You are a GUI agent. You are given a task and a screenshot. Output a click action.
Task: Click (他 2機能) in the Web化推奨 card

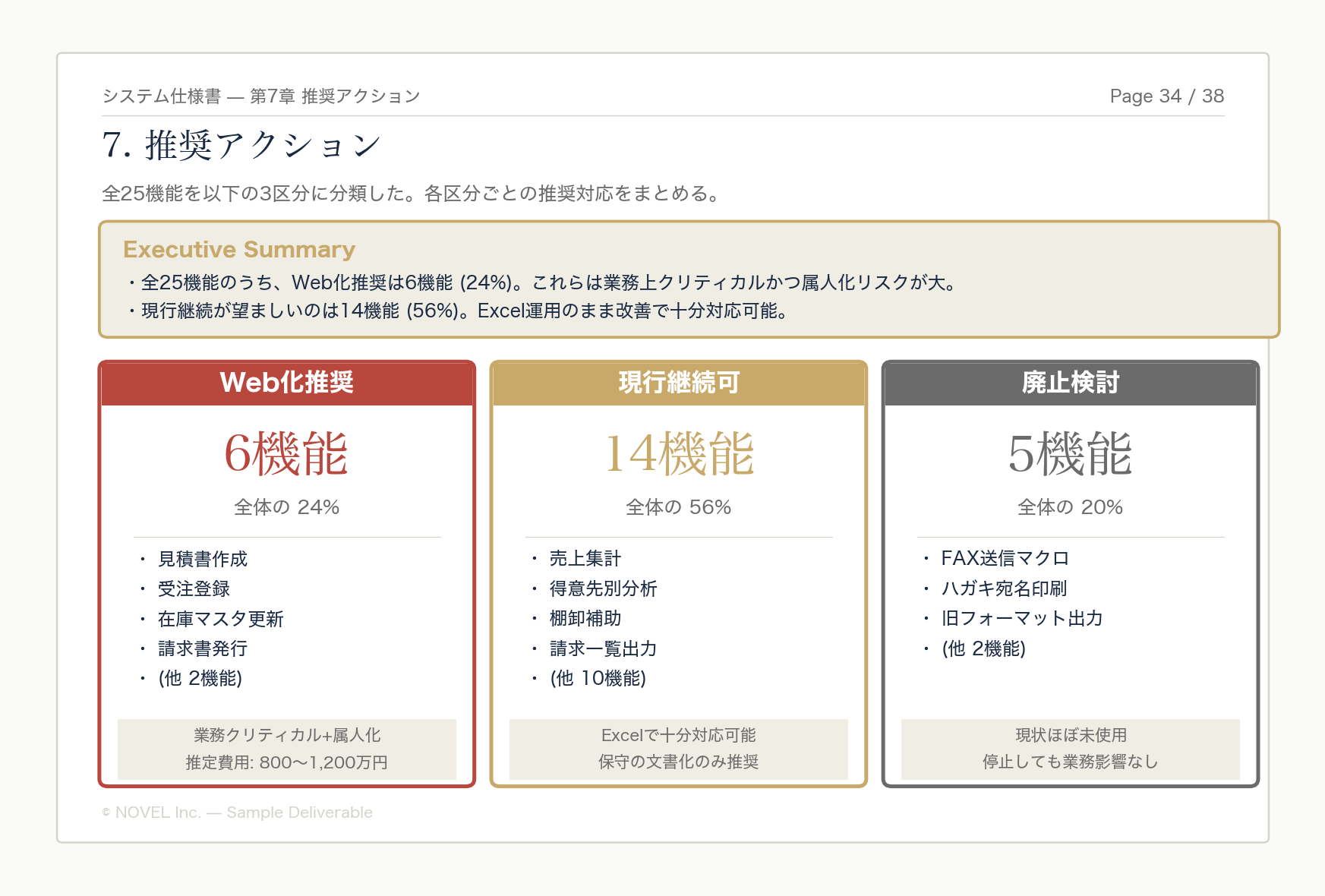point(200,678)
